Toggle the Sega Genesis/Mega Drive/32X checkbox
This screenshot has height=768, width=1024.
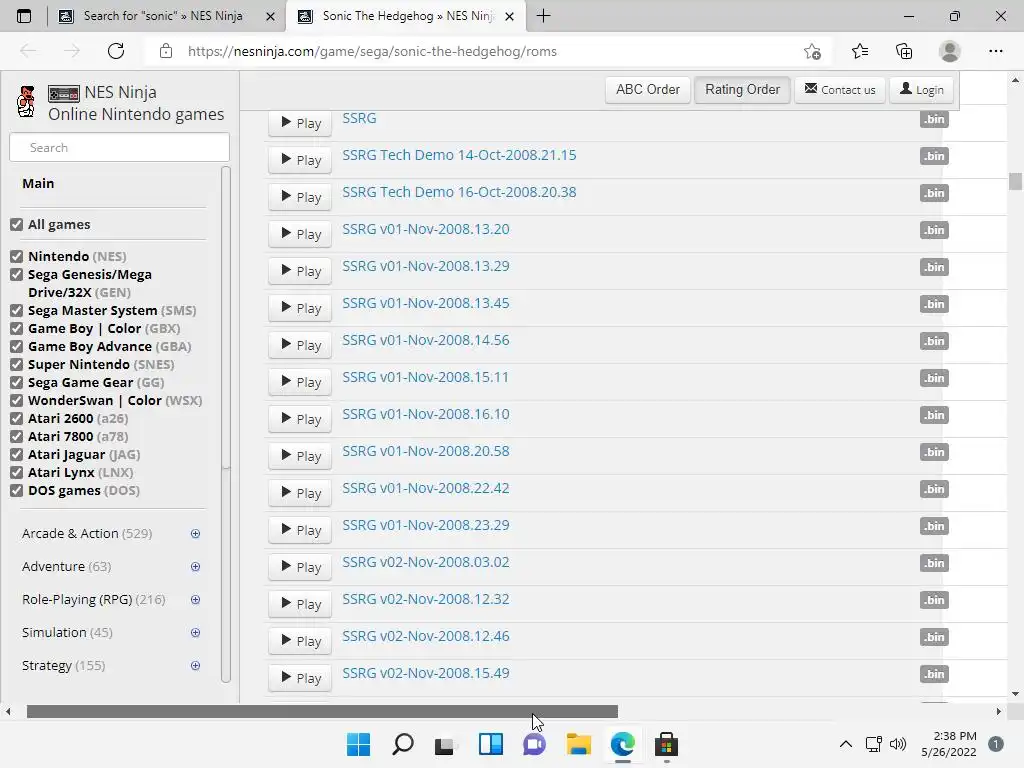pos(16,275)
